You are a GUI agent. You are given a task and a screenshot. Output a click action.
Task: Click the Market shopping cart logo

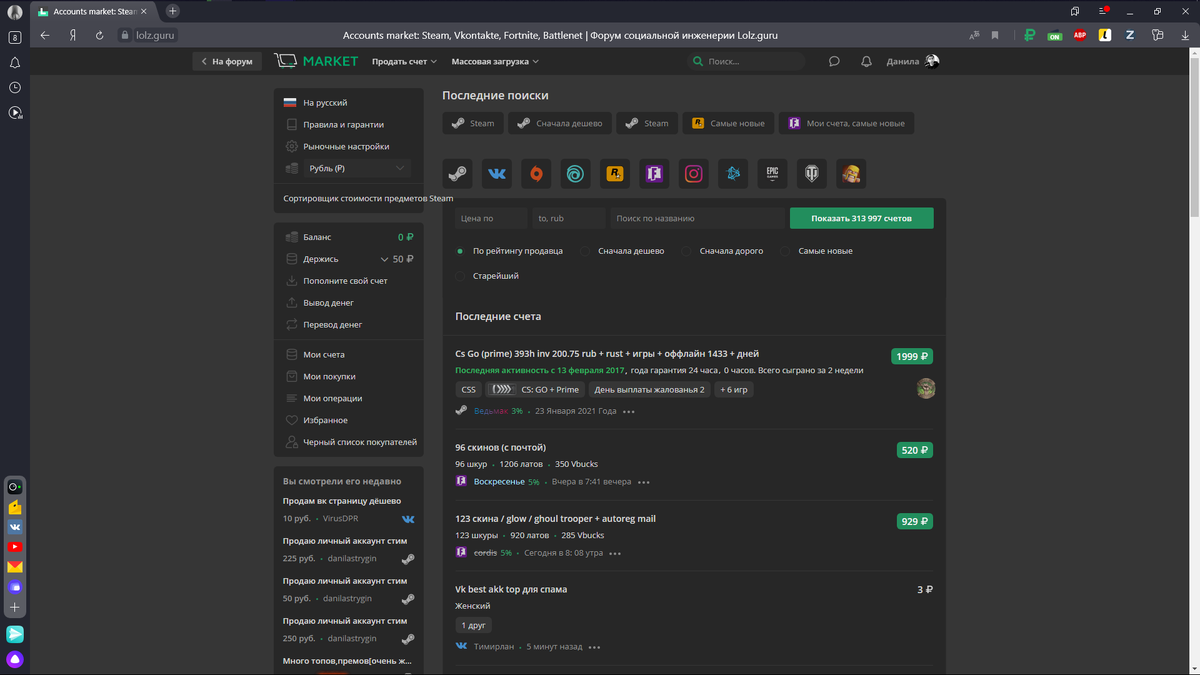[316, 61]
